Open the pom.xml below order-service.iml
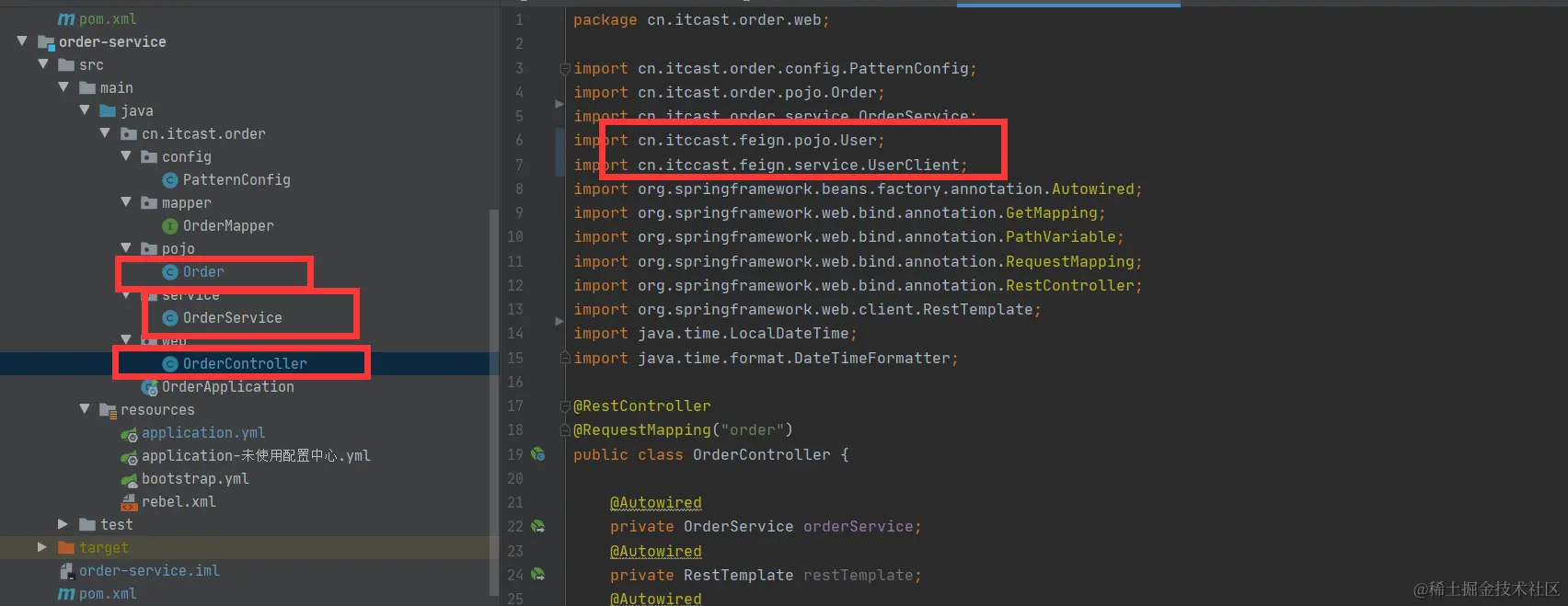Image resolution: width=1568 pixels, height=606 pixels. coord(108,594)
